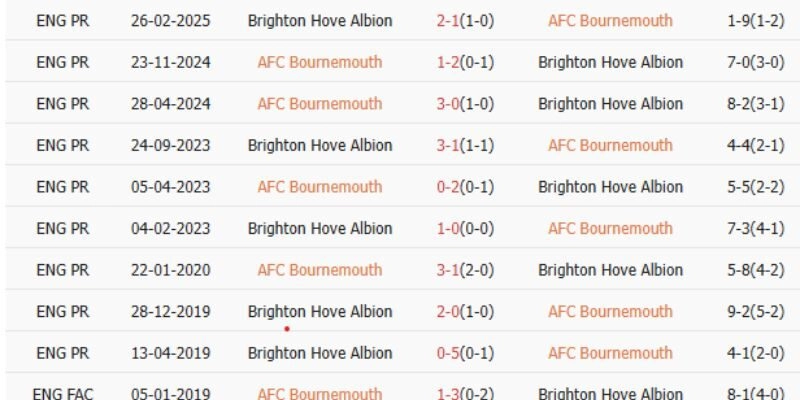Select the ENG FAC competition label

coord(62,393)
